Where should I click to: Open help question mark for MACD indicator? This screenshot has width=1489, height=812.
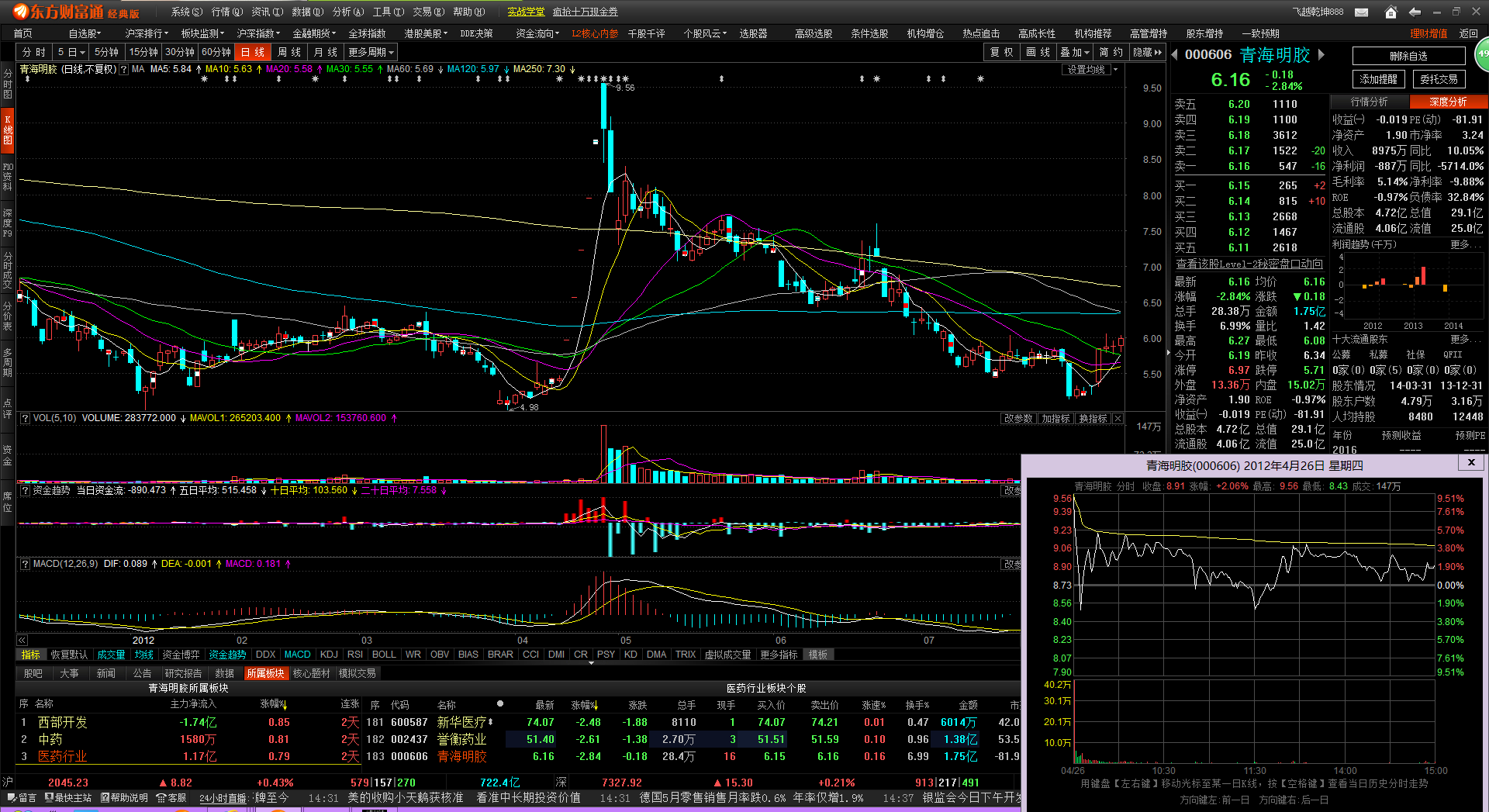(25, 564)
